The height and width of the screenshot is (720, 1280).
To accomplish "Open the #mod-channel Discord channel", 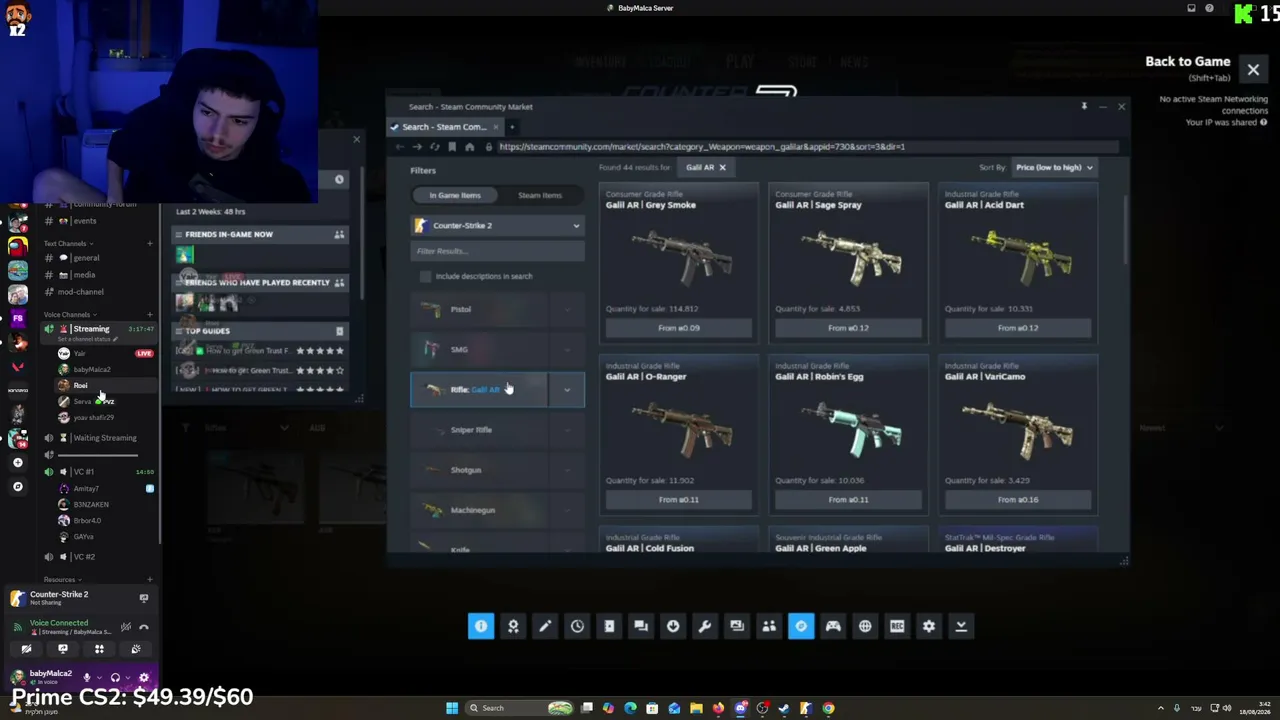I will coord(81,292).
